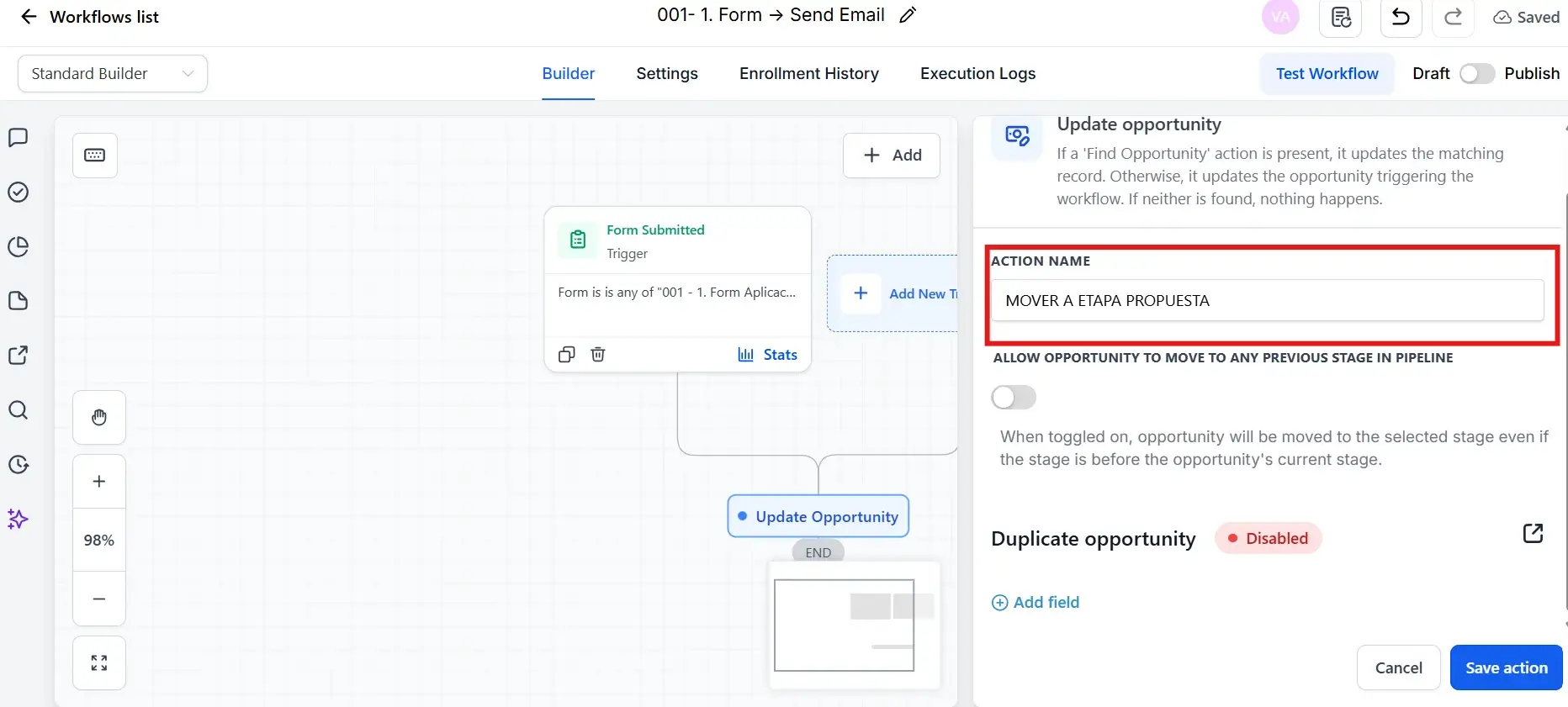Edit workflow name pencil icon
Image resolution: width=1568 pixels, height=707 pixels.
point(908,15)
